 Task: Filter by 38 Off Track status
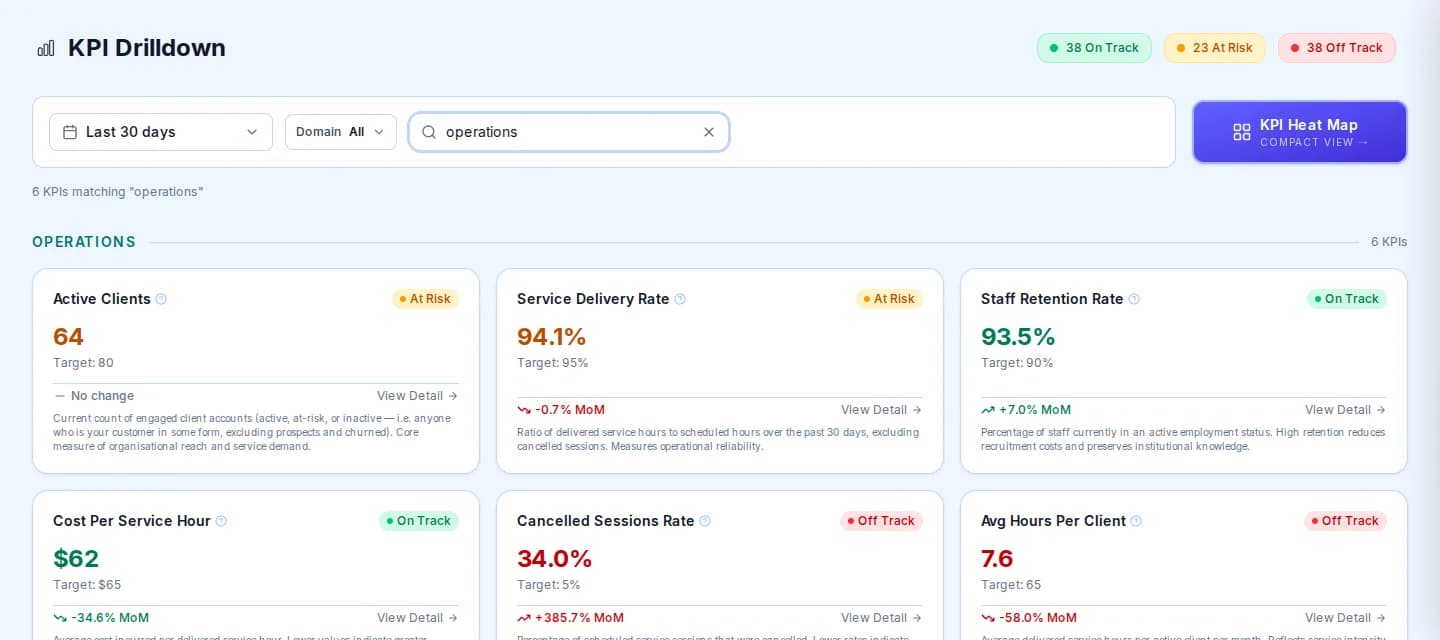1337,48
